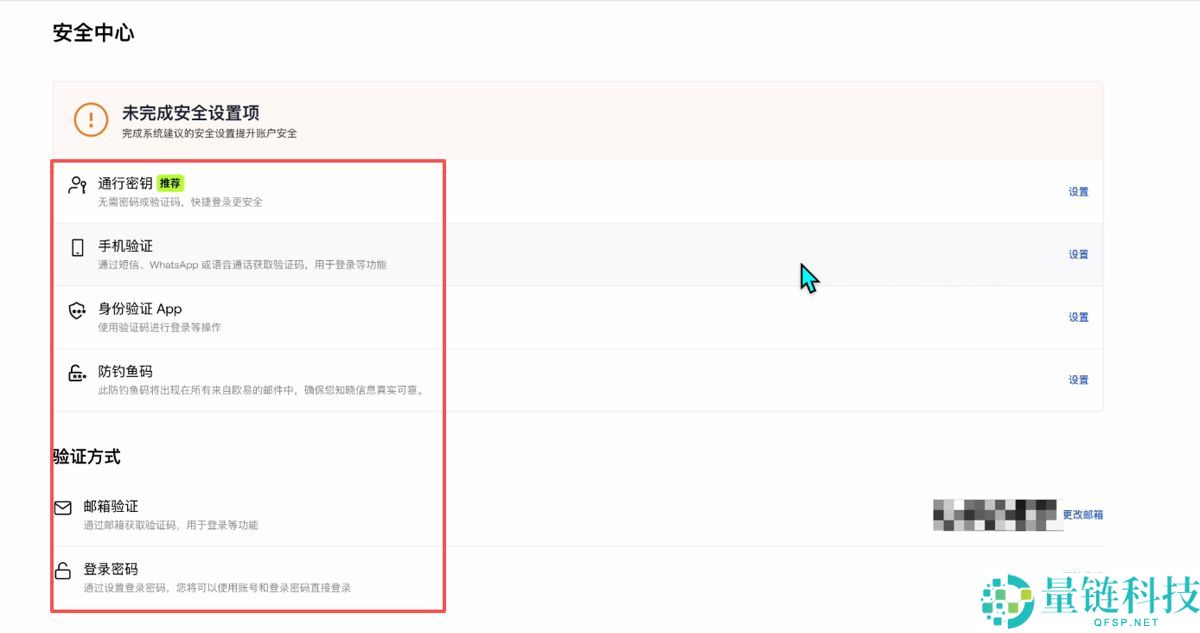Click the 更改邮箱 link
Image resolution: width=1200 pixels, height=633 pixels.
point(1082,515)
